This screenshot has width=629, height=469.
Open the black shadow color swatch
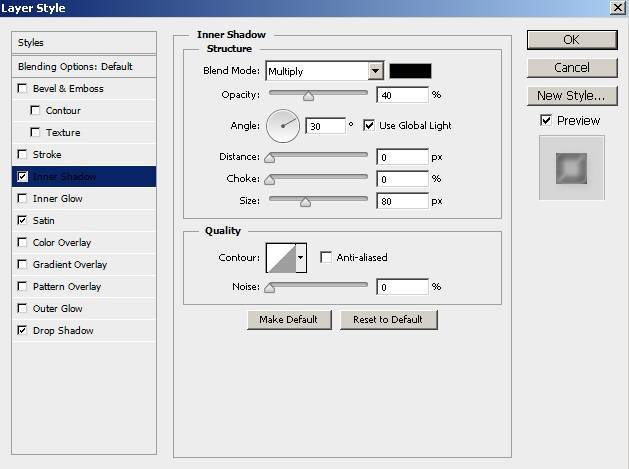[410, 71]
